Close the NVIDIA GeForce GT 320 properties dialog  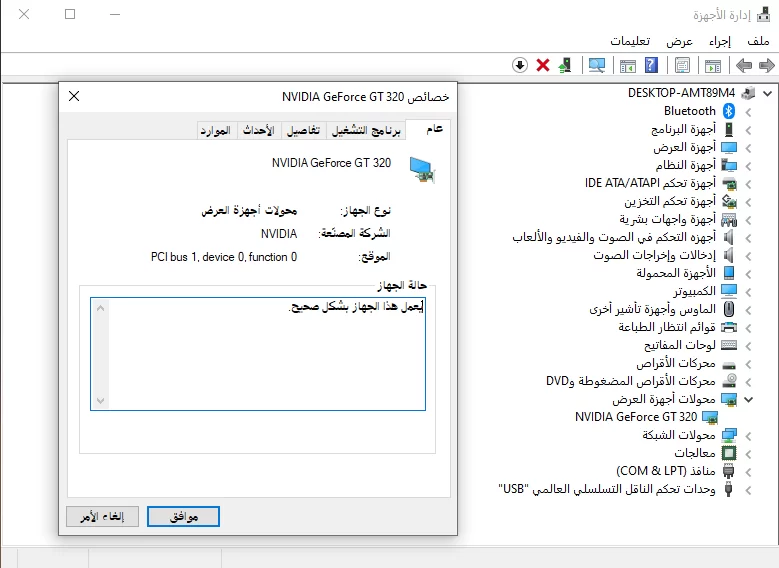[74, 96]
